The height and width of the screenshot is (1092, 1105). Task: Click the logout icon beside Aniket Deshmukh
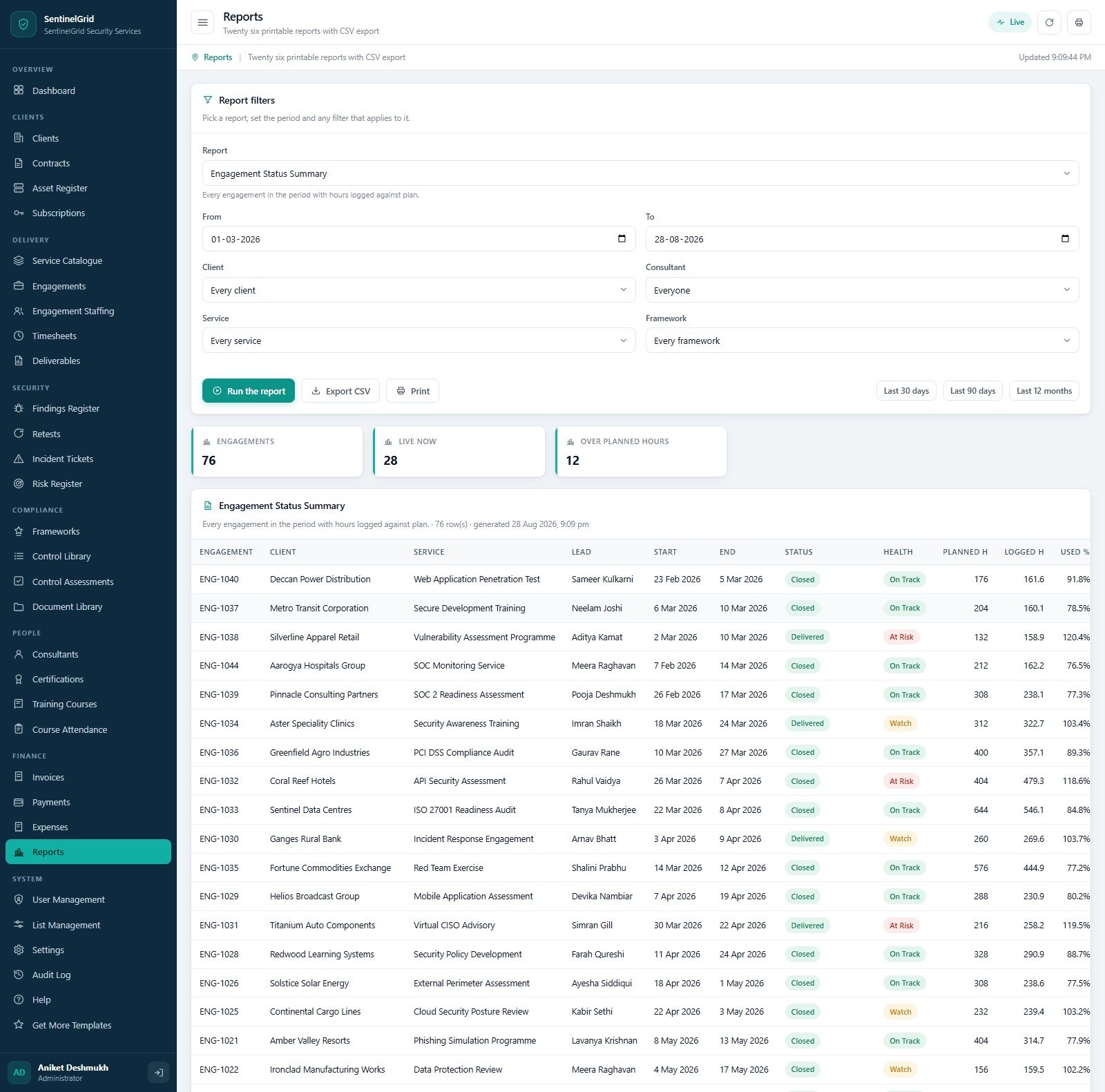158,1073
